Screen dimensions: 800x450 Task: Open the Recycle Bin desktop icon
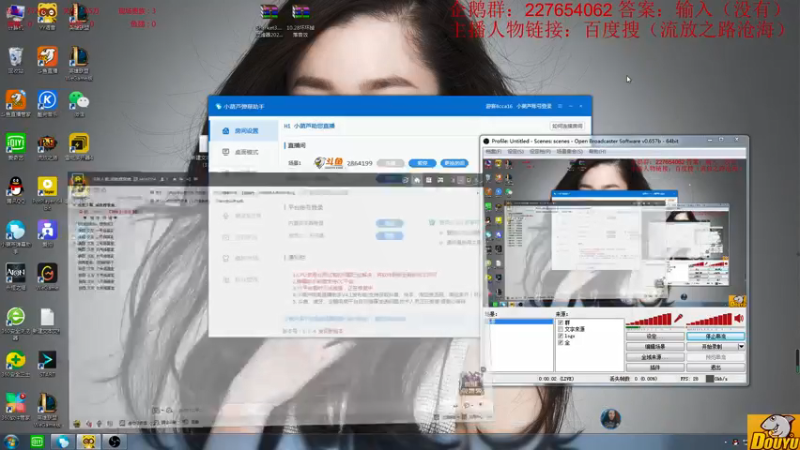tap(16, 57)
